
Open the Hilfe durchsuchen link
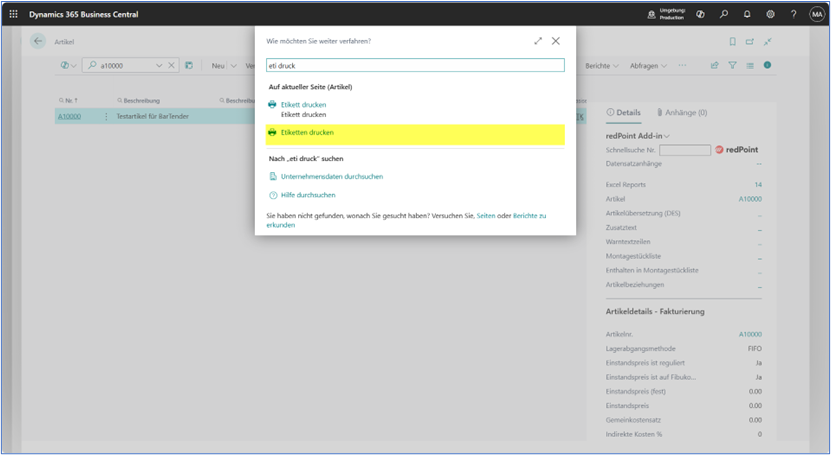point(308,195)
